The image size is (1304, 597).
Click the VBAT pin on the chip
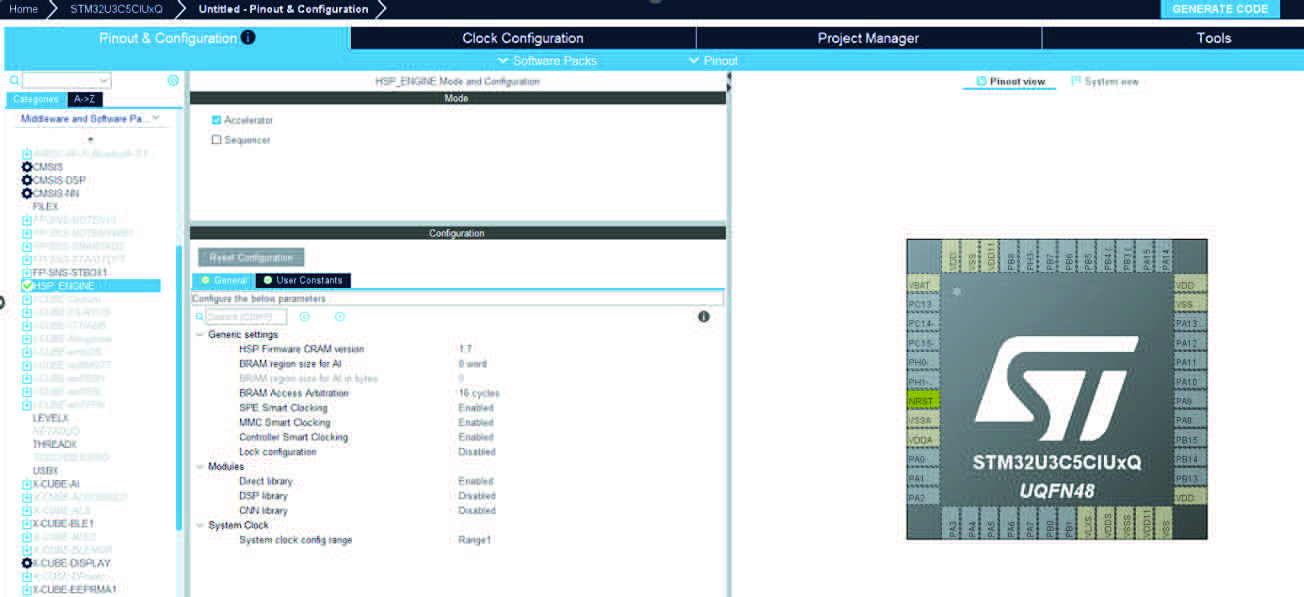(x=922, y=284)
